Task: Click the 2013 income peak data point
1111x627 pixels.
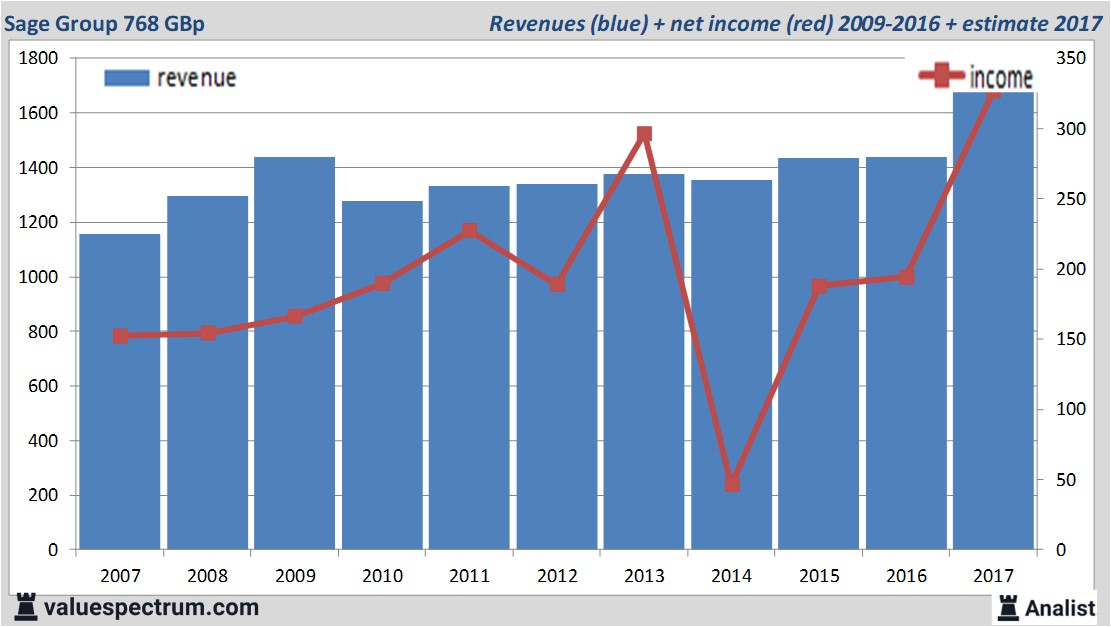Action: click(644, 134)
